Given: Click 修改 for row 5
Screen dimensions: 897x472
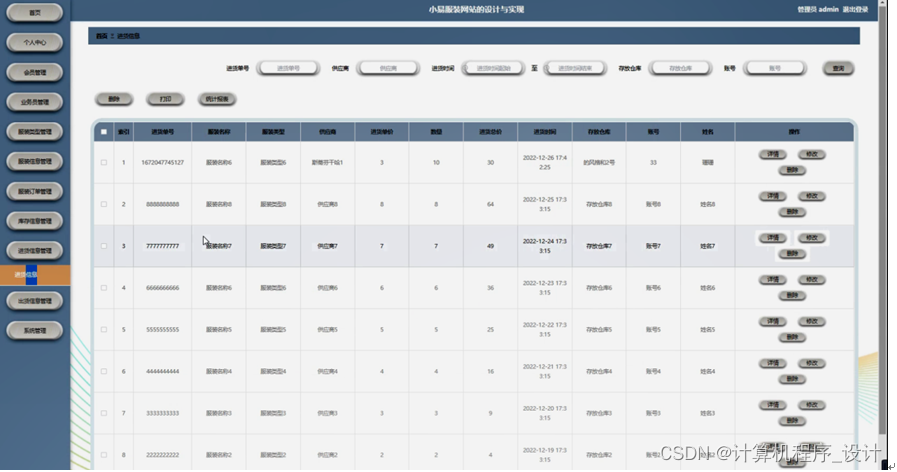Looking at the screenshot, I should click(812, 322).
